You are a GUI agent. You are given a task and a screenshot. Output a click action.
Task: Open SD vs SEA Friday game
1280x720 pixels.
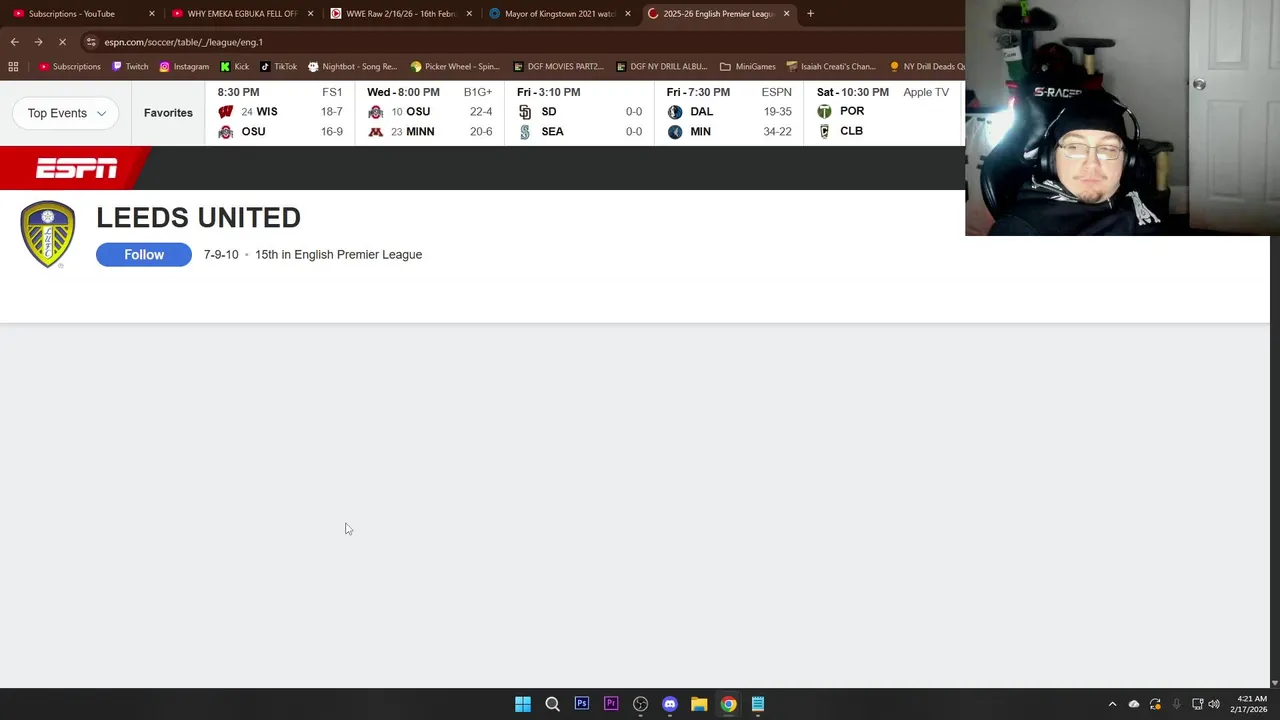[580, 112]
